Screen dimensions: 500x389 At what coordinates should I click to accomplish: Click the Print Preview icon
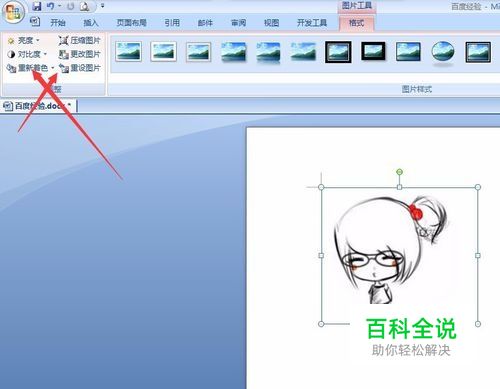click(85, 6)
